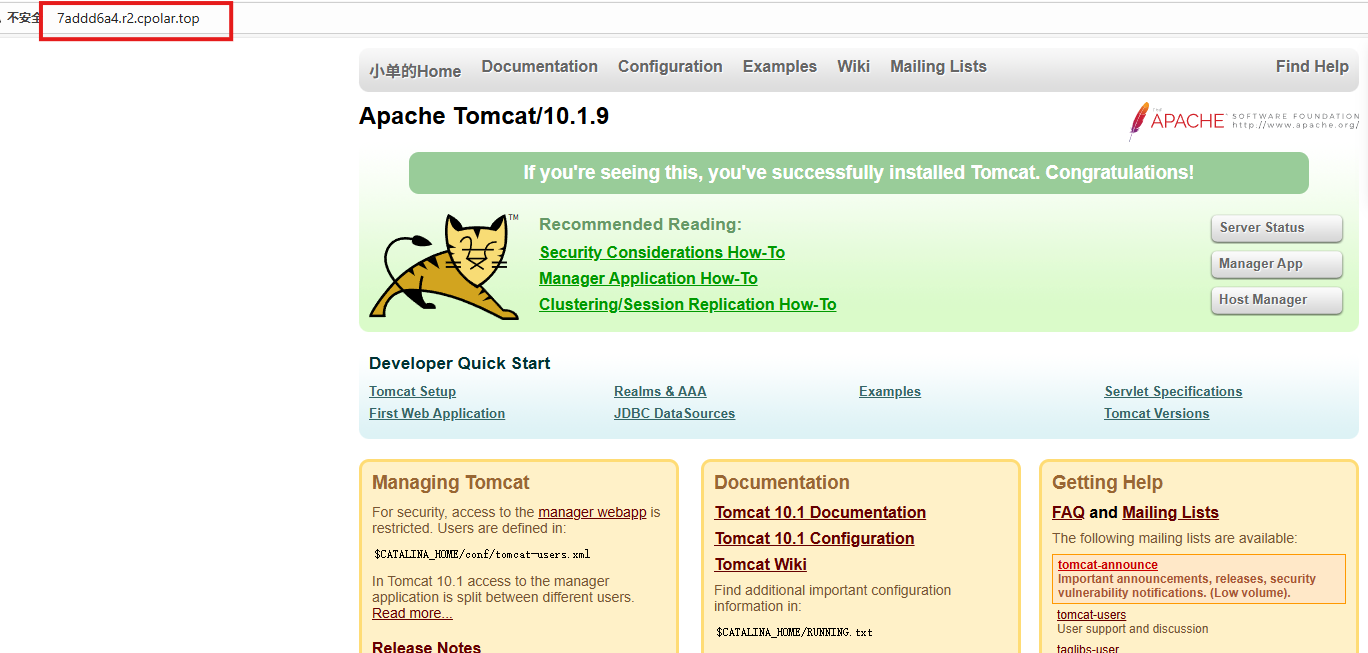Open Clustering/Session Replication How-To link

(688, 305)
